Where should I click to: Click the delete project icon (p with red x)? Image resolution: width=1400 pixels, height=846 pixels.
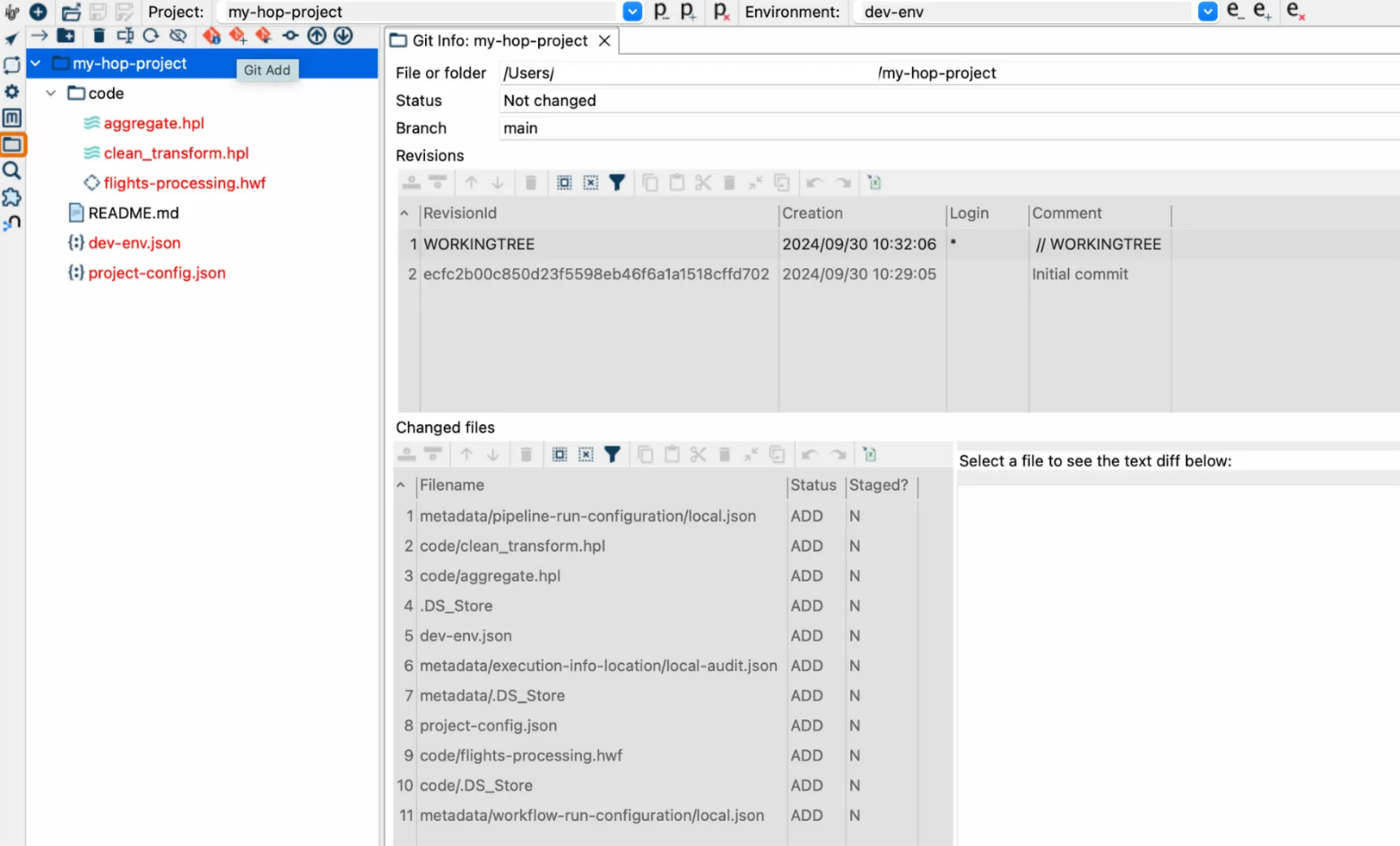[x=721, y=12]
